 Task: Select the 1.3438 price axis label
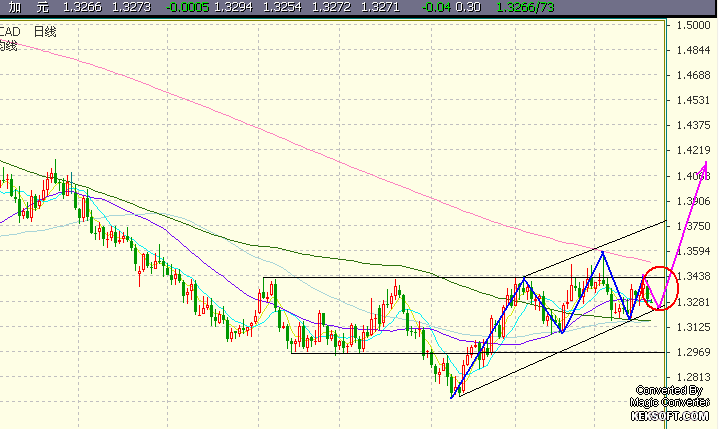693,276
